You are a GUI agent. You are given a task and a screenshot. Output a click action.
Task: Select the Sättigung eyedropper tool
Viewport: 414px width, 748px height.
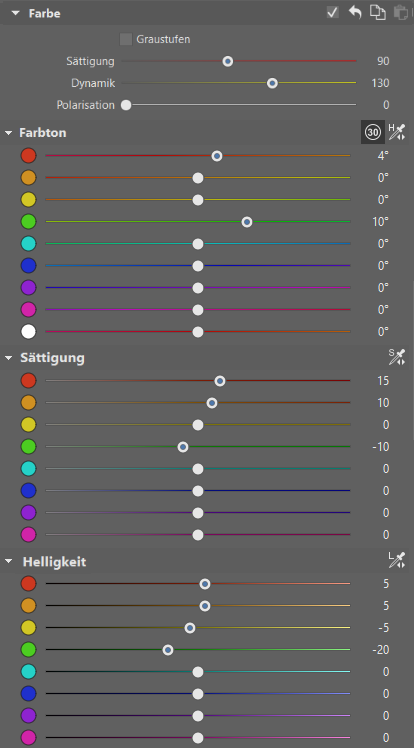pos(396,357)
